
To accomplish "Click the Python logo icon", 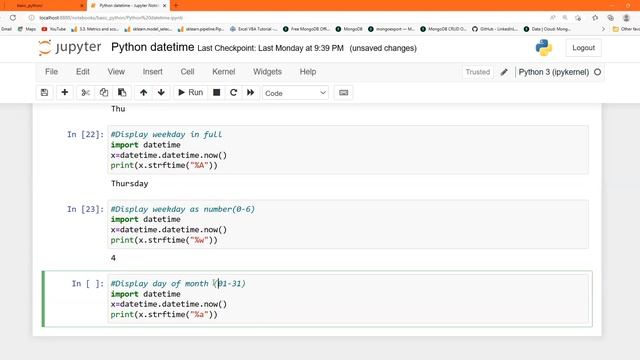I will click(x=544, y=48).
